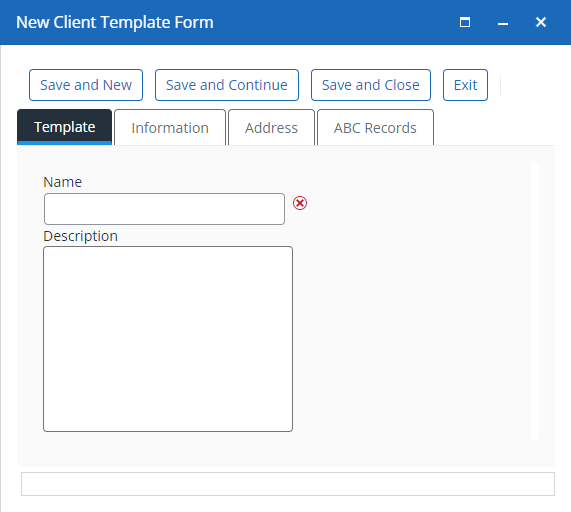Viewport: 571px width, 512px height.
Task: Click the Description field label
Action: [x=80, y=236]
